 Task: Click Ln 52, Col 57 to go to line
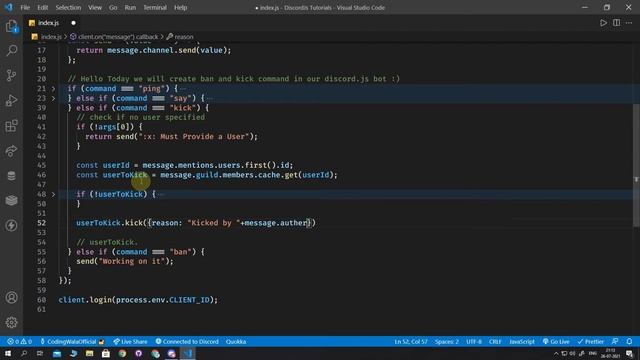coord(411,342)
